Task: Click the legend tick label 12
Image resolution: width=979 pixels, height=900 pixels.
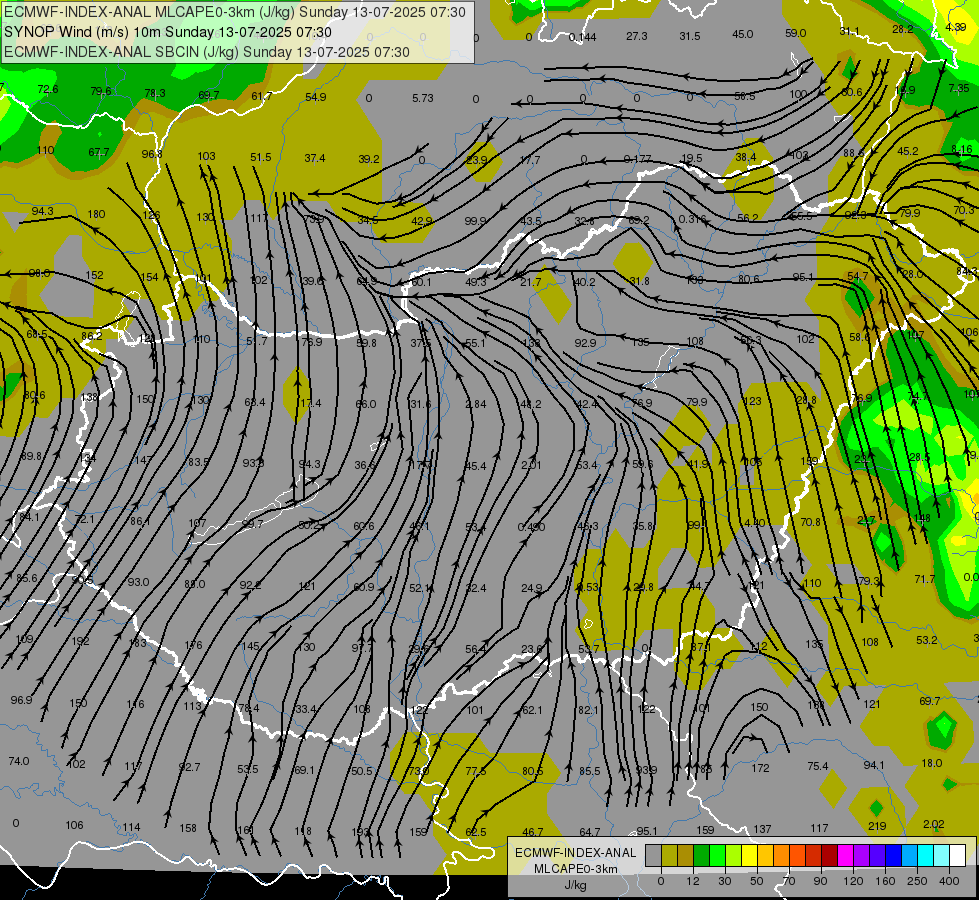Action: pyautogui.click(x=692, y=881)
